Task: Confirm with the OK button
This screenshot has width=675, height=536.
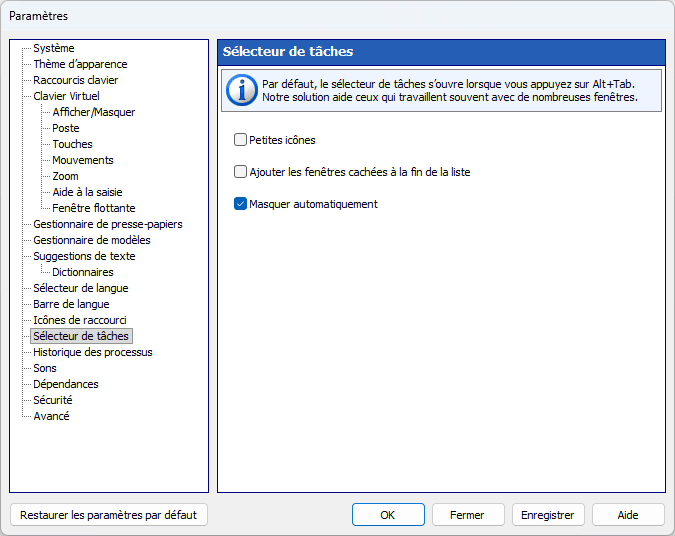Action: pos(388,515)
